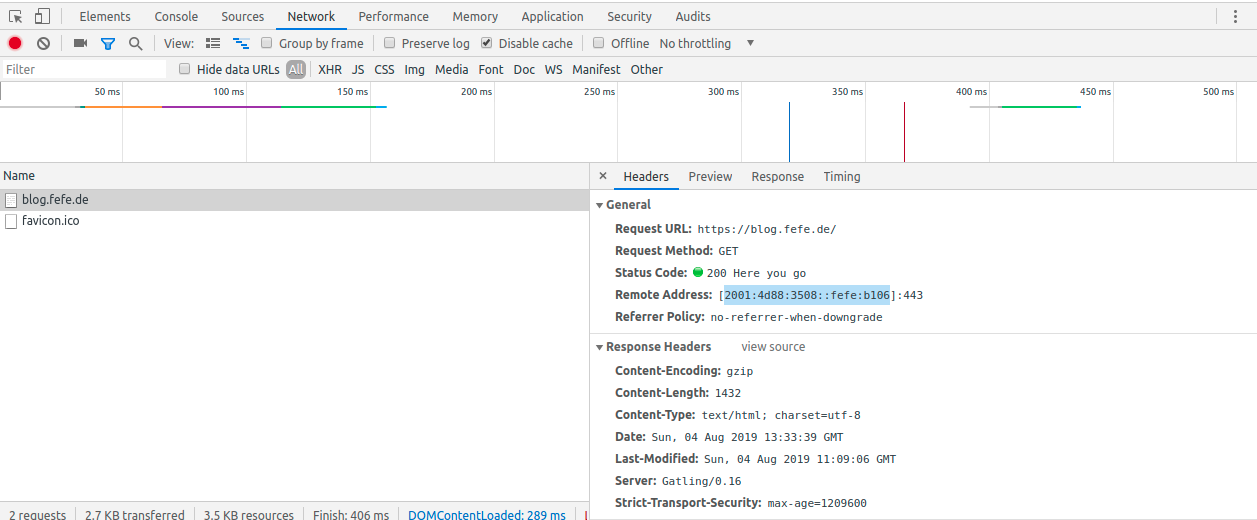This screenshot has width=1257, height=520.
Task: Filter requests by JS type
Action: click(x=358, y=69)
